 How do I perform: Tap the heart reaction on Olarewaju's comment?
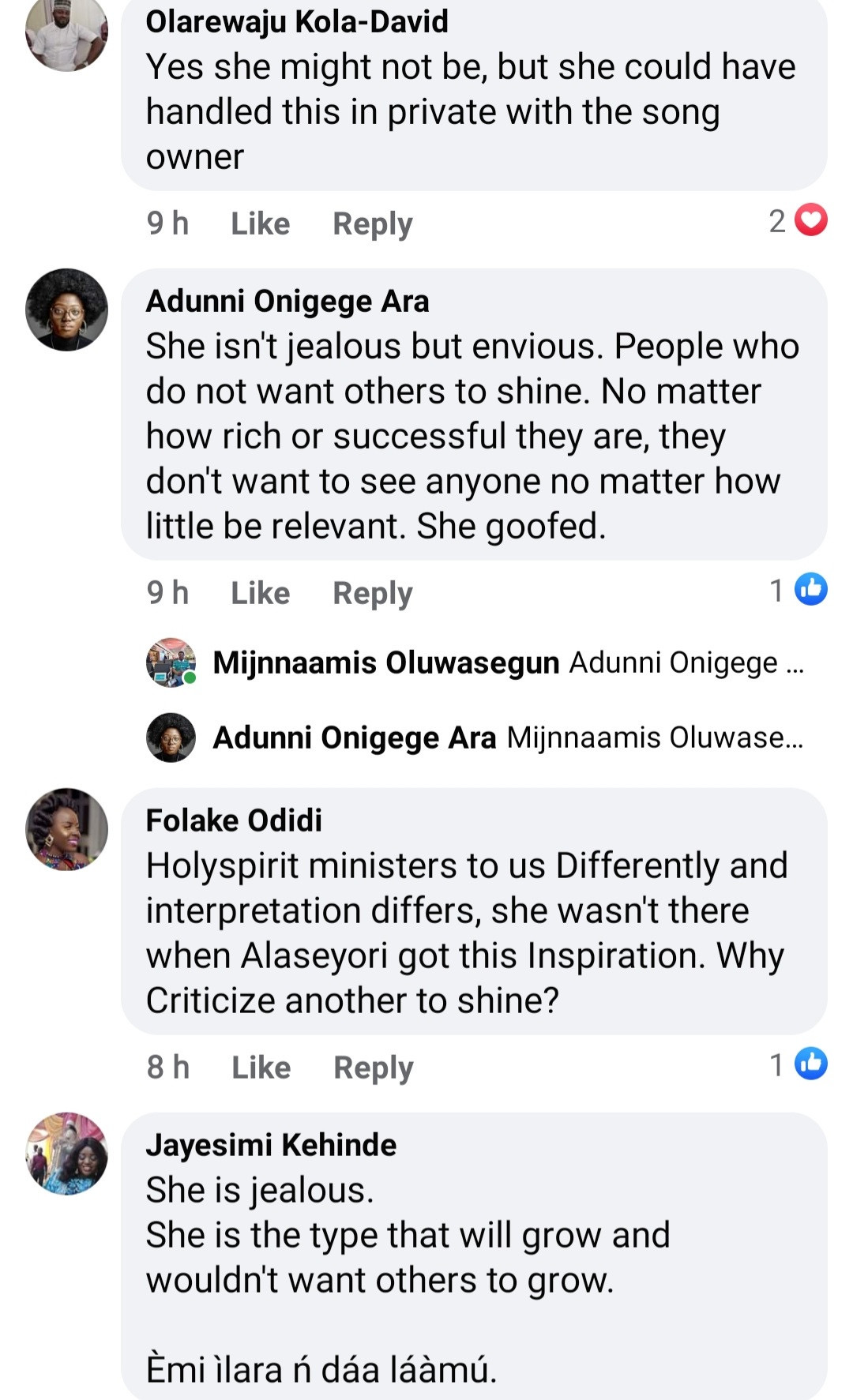pos(810,221)
